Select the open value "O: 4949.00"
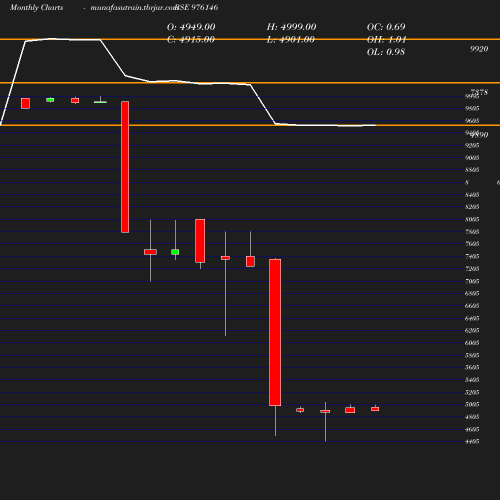Viewport: 500px width, 500px height. tap(191, 27)
